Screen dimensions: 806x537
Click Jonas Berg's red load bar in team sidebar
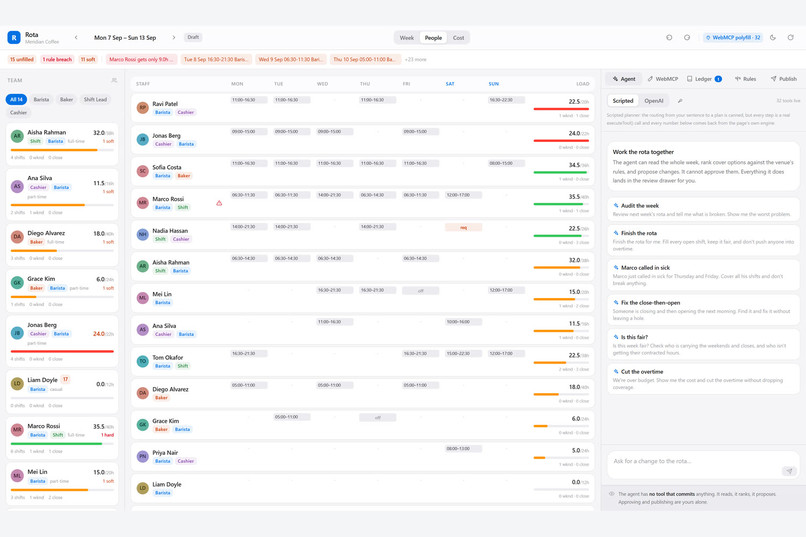click(62, 351)
